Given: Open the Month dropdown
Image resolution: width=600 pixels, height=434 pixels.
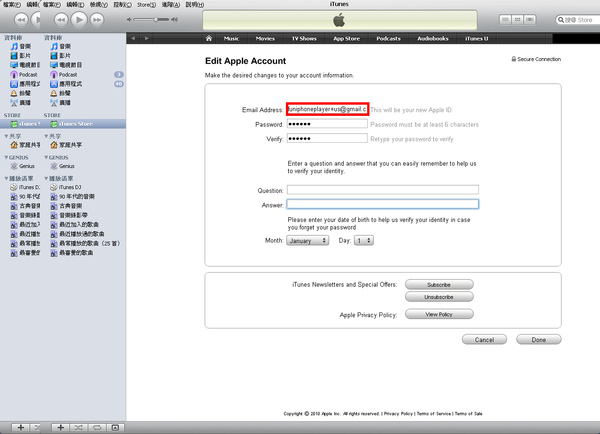Looking at the screenshot, I should point(308,240).
